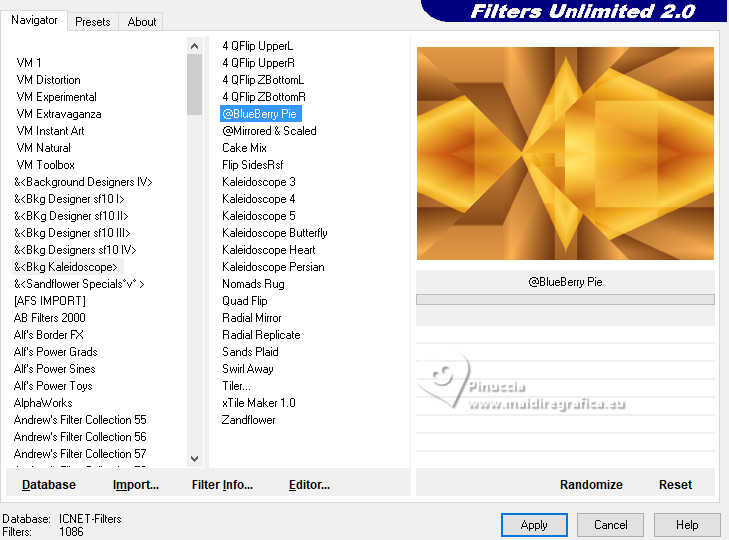Select Radial Mirror filter
Screen dimensions: 729x540
coord(252,318)
